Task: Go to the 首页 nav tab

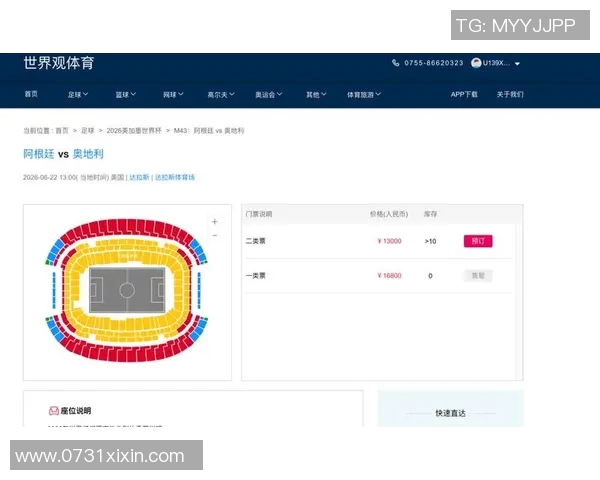Action: (x=31, y=95)
